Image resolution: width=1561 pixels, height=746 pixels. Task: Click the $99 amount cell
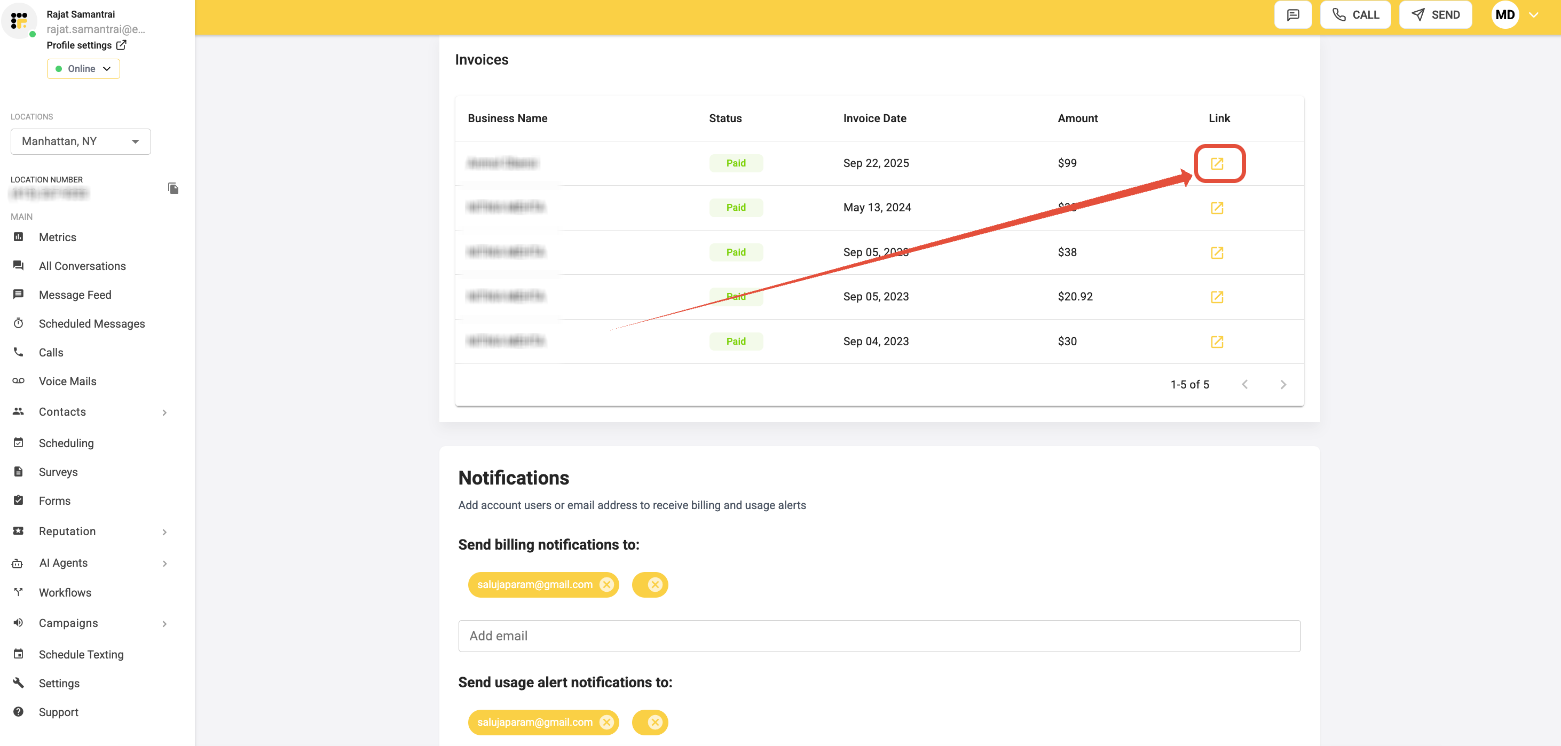pos(1067,163)
